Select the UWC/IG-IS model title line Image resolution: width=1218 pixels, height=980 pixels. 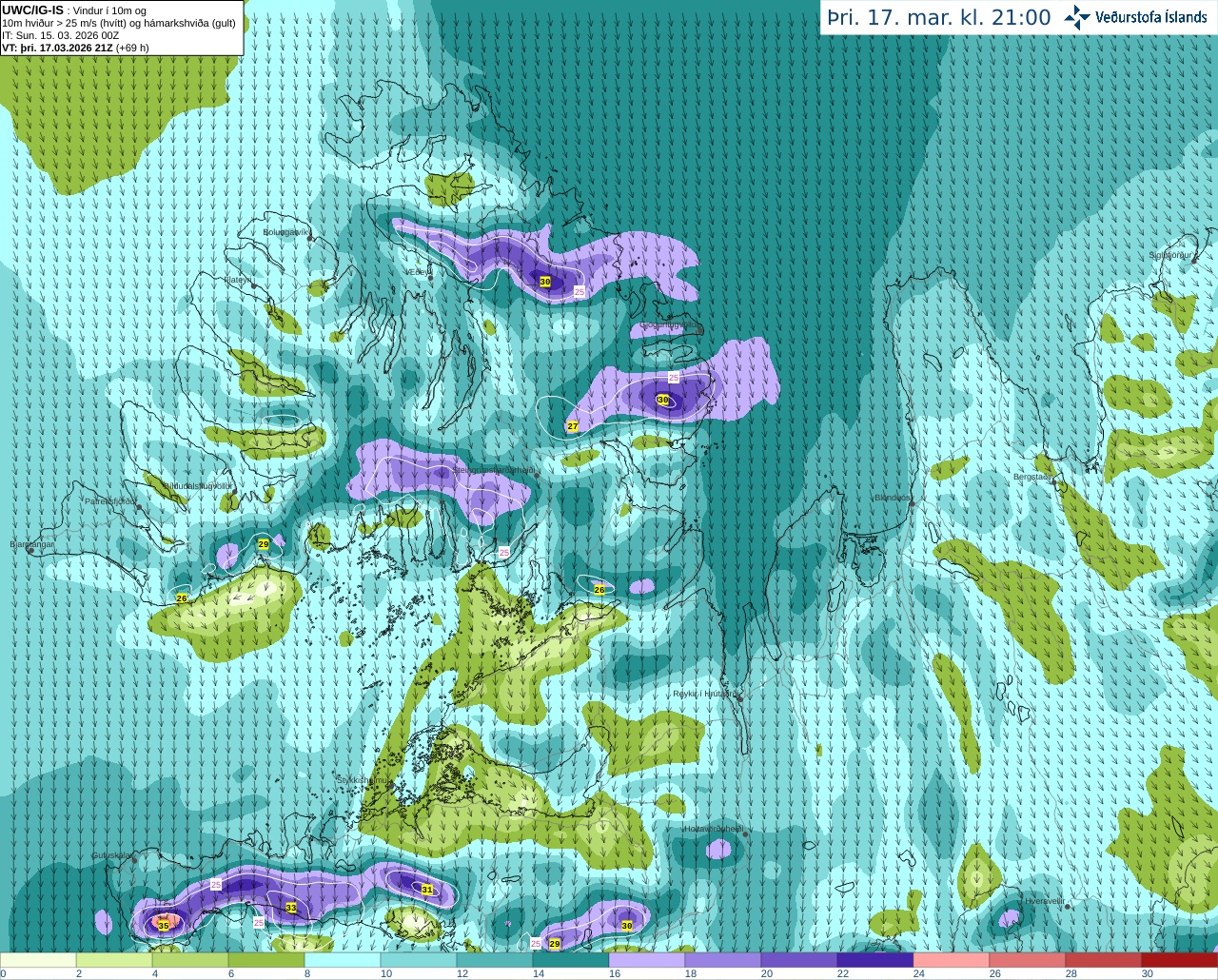pyautogui.click(x=73, y=10)
